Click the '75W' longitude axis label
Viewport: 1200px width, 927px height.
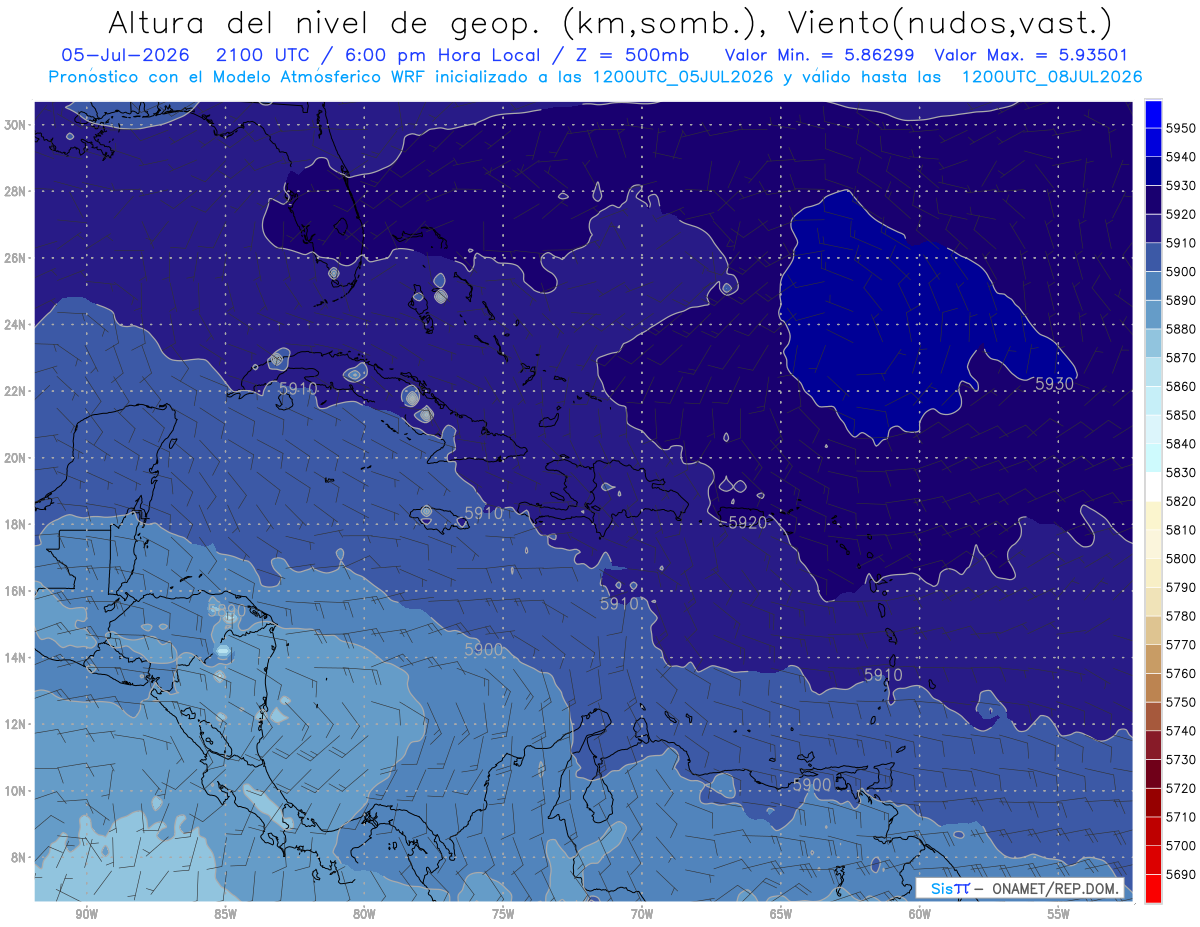503,914
